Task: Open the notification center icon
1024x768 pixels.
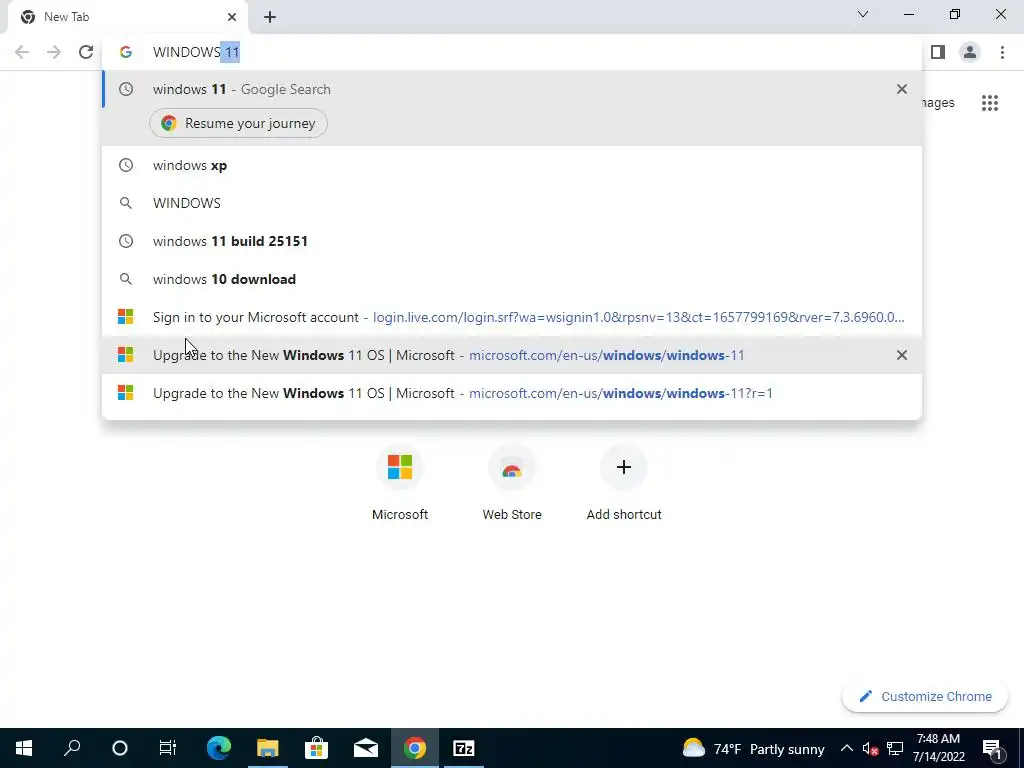Action: (x=991, y=748)
